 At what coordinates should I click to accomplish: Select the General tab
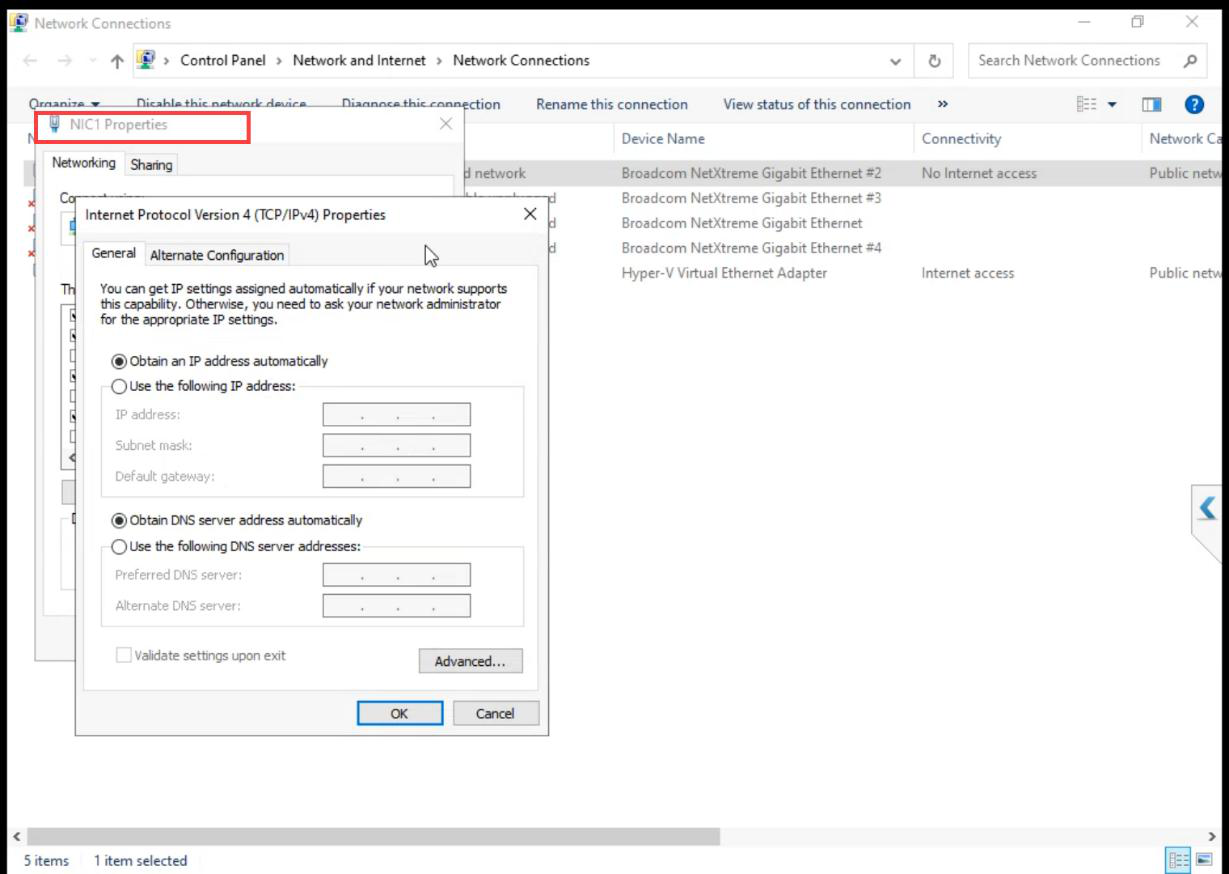pyautogui.click(x=114, y=253)
